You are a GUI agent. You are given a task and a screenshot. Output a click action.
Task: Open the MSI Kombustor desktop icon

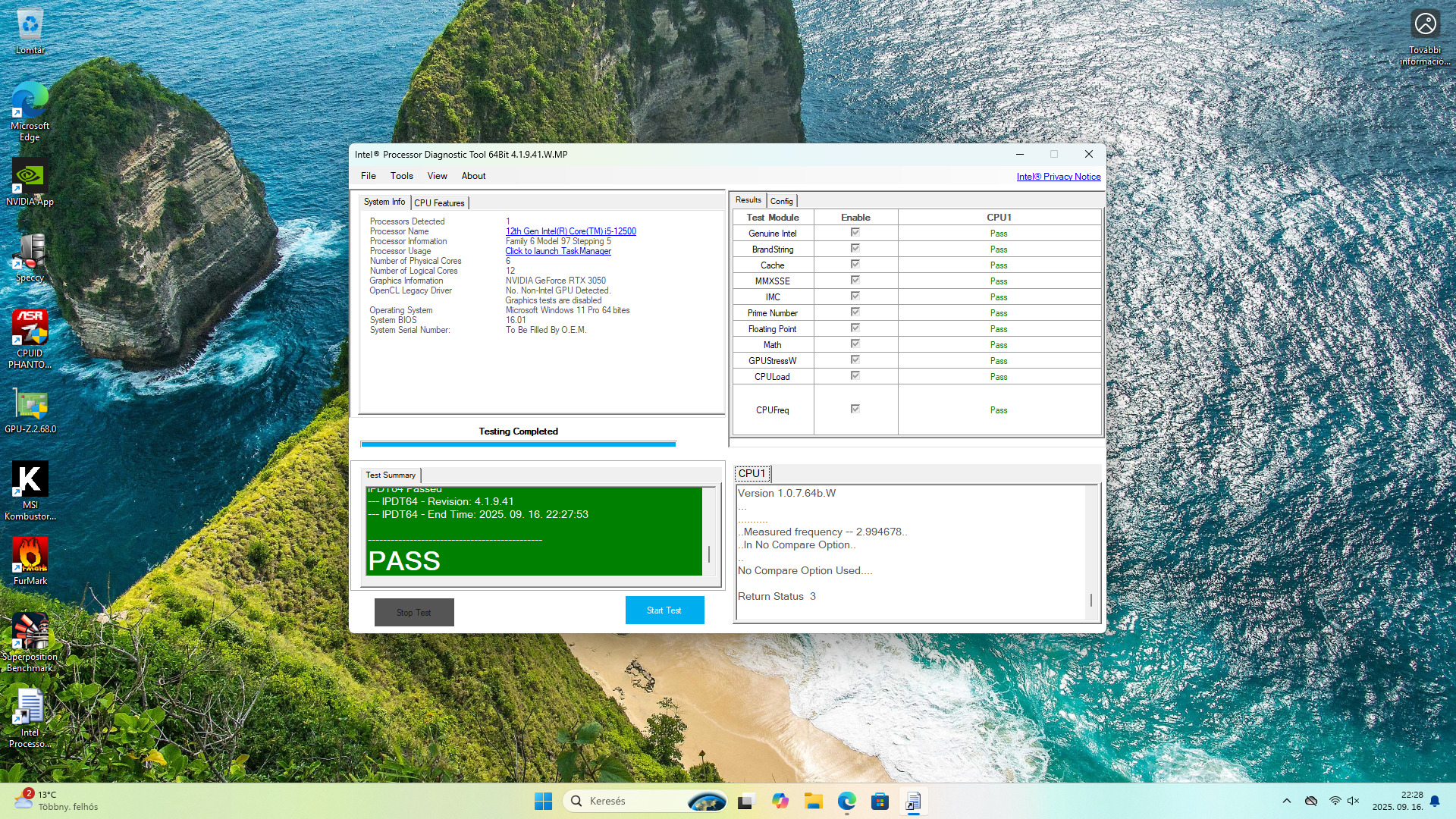30,481
